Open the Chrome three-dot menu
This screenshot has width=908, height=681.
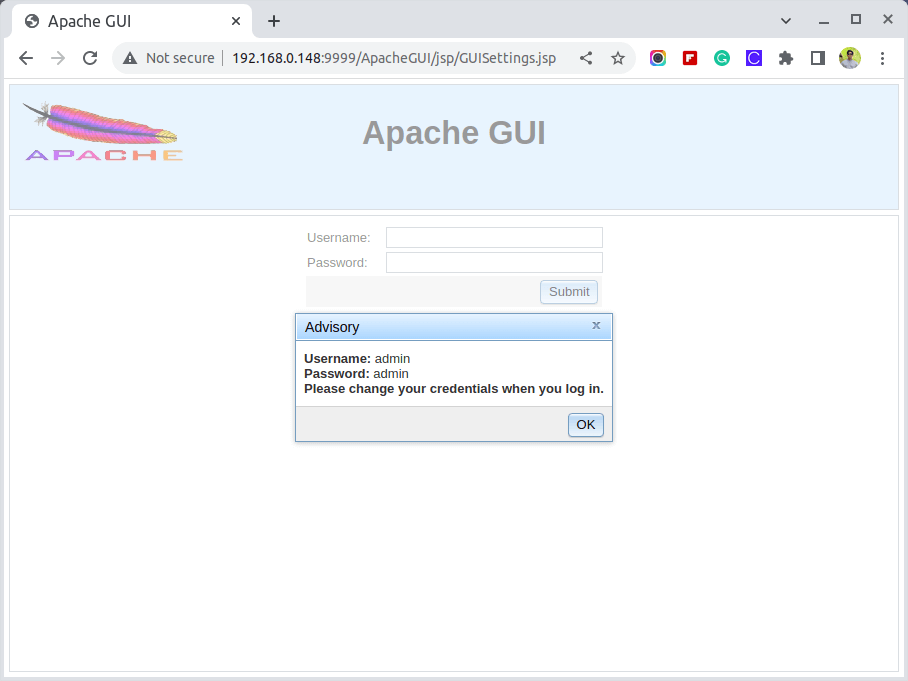pyautogui.click(x=882, y=58)
